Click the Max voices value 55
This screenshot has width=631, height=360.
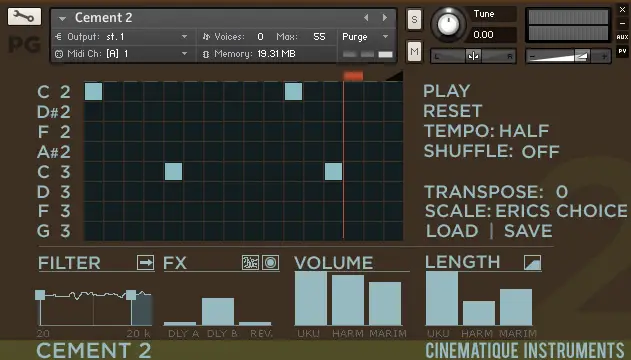click(x=319, y=37)
